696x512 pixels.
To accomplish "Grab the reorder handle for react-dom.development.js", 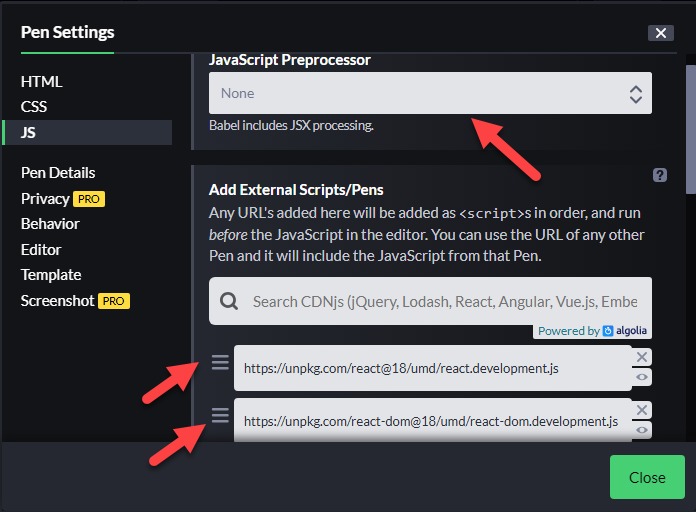I will coord(220,415).
